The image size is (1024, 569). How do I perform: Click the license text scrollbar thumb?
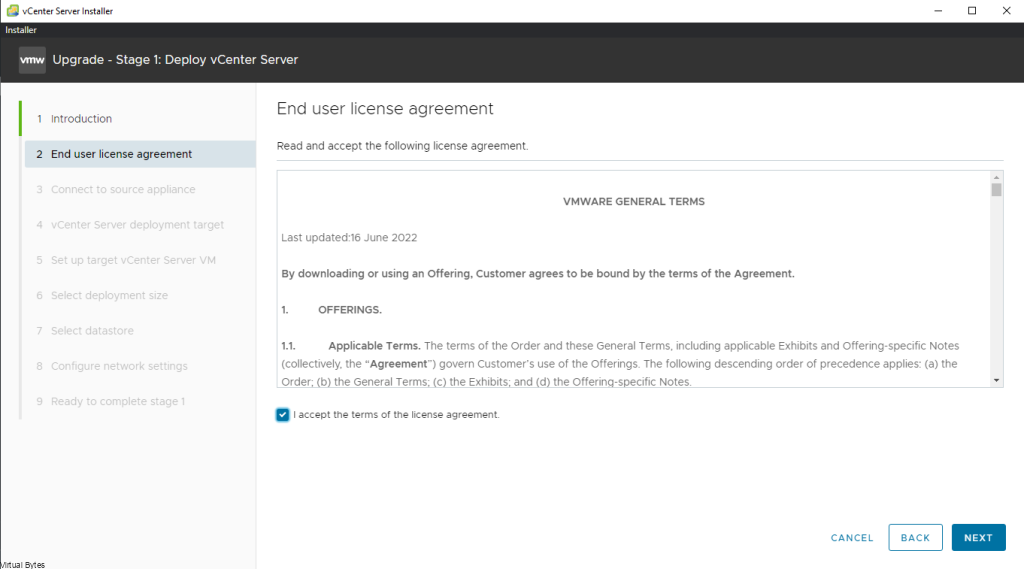(x=996, y=189)
